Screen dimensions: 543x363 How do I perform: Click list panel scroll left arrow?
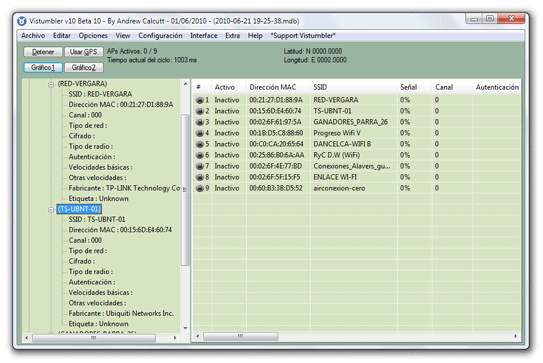click(x=198, y=336)
